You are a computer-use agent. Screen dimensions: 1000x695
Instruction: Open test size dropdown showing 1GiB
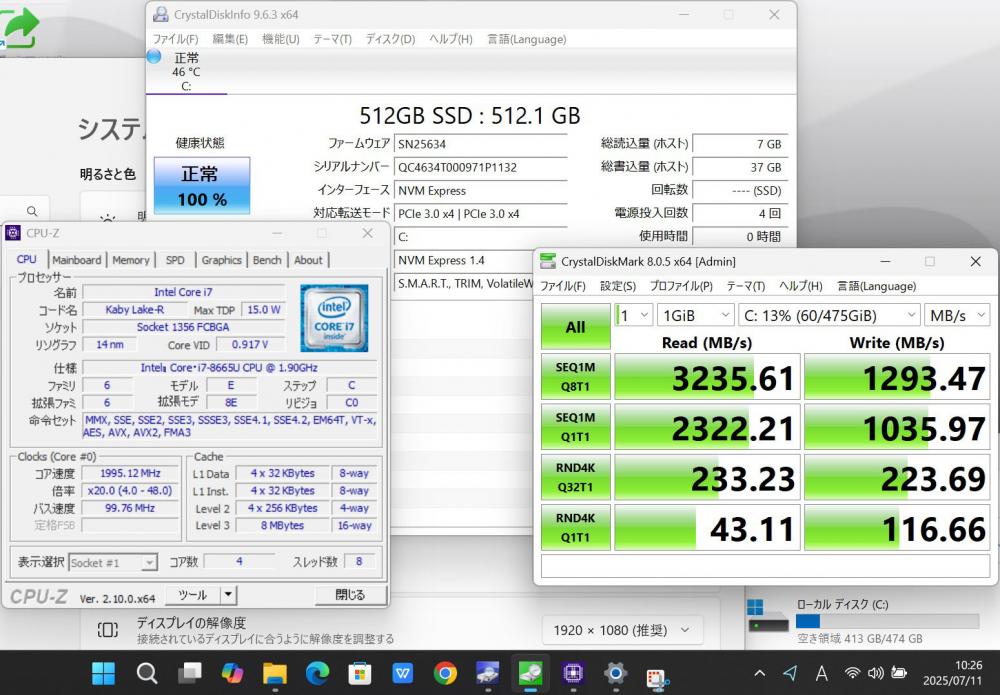(695, 315)
